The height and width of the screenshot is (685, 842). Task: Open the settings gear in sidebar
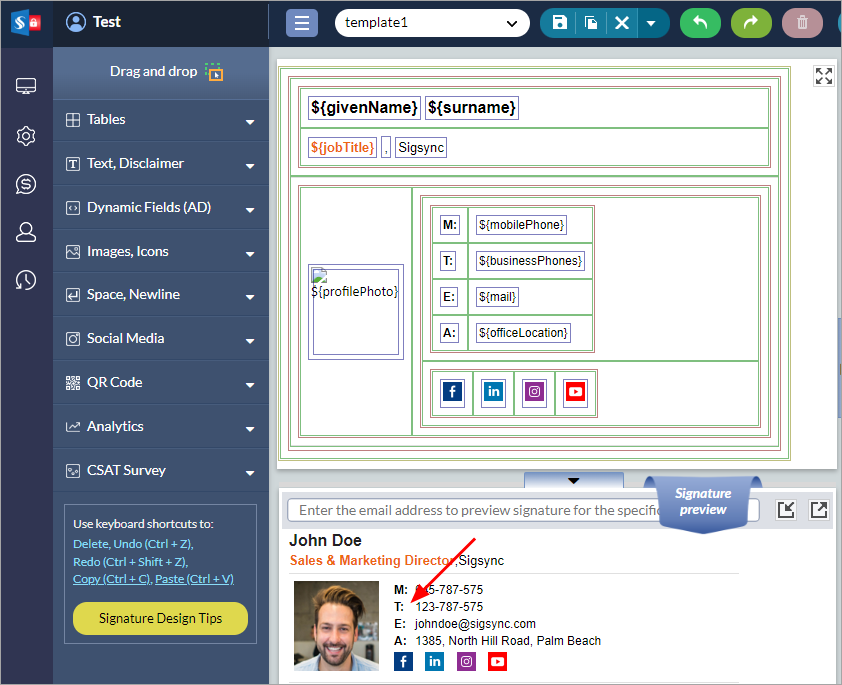click(26, 136)
